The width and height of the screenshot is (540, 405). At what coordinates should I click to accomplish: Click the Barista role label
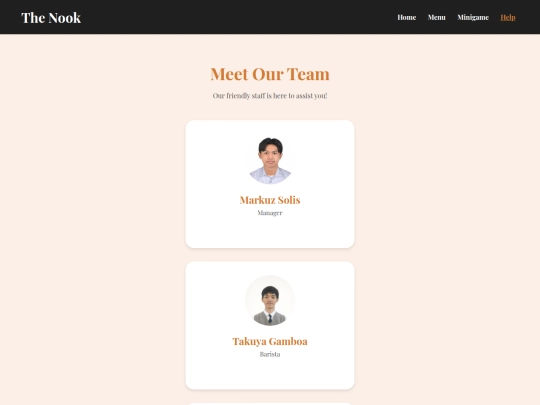[270, 354]
